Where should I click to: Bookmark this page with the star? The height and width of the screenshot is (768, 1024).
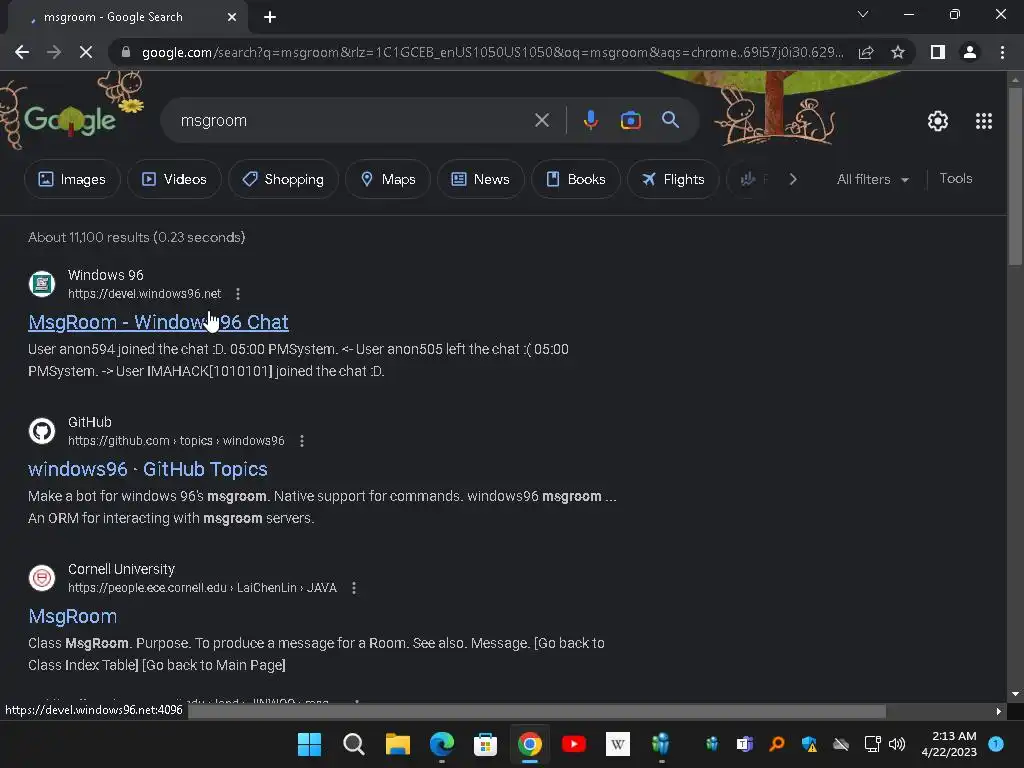[x=898, y=52]
